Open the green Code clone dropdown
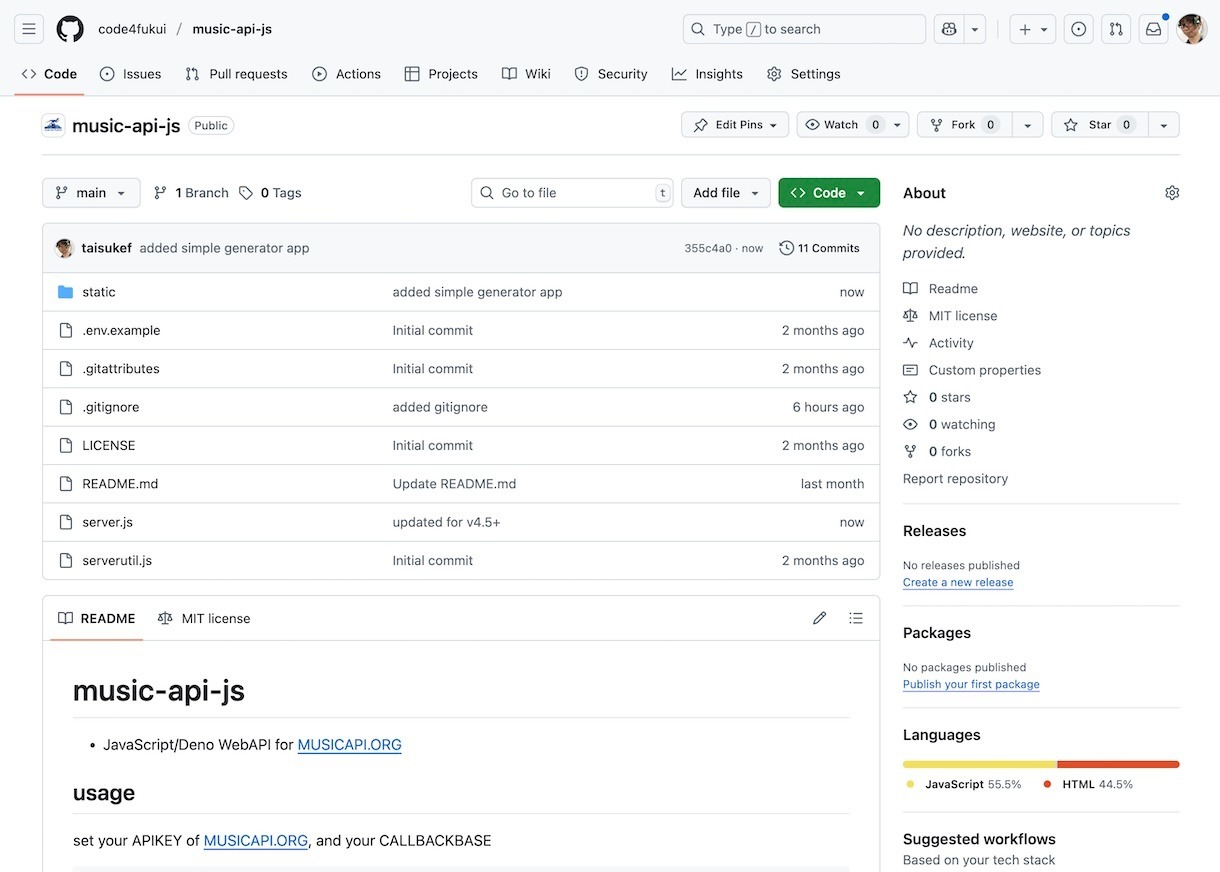Screen dimensions: 1220x872 [x=829, y=193]
